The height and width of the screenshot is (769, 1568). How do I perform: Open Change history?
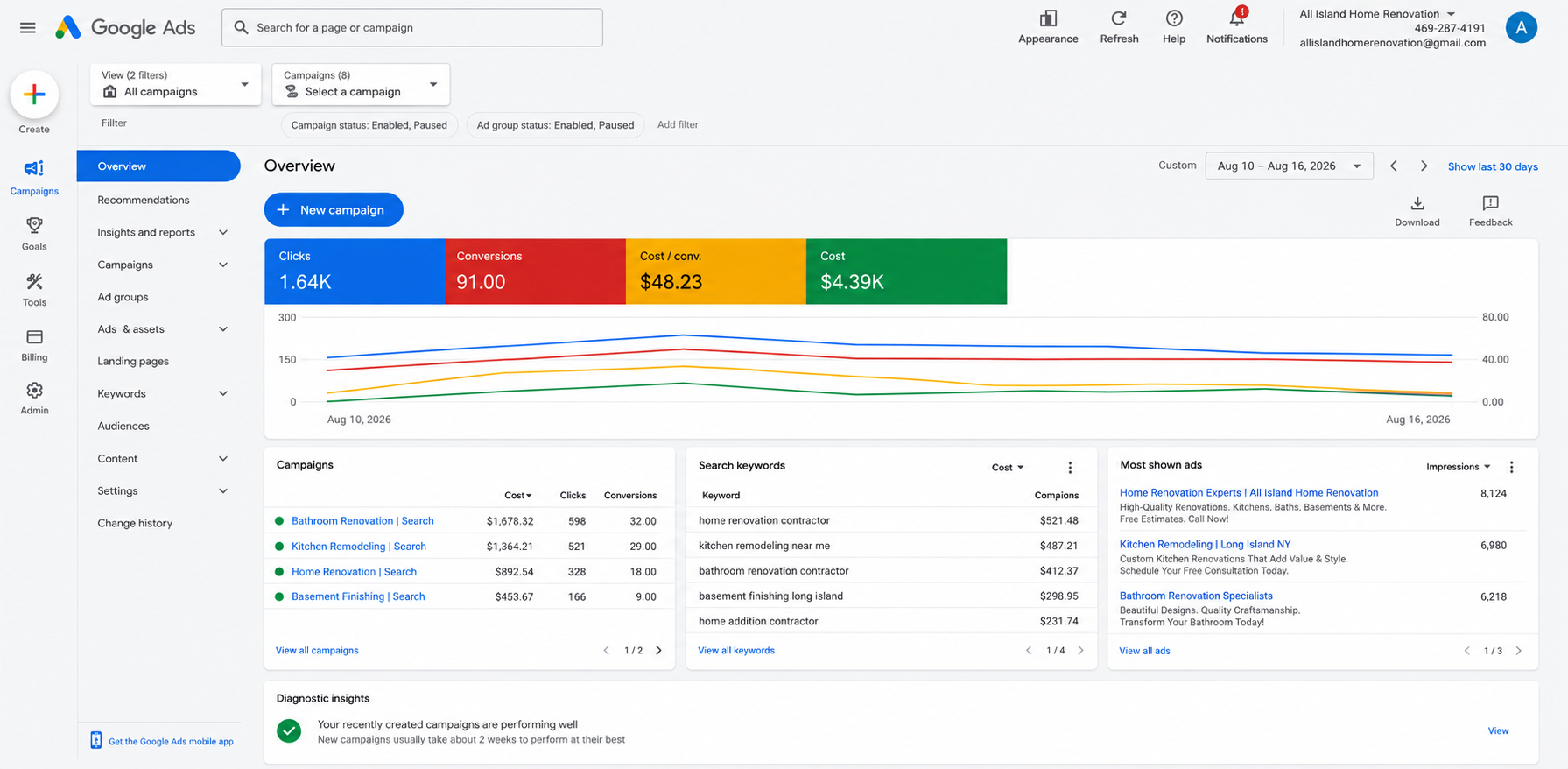point(135,524)
